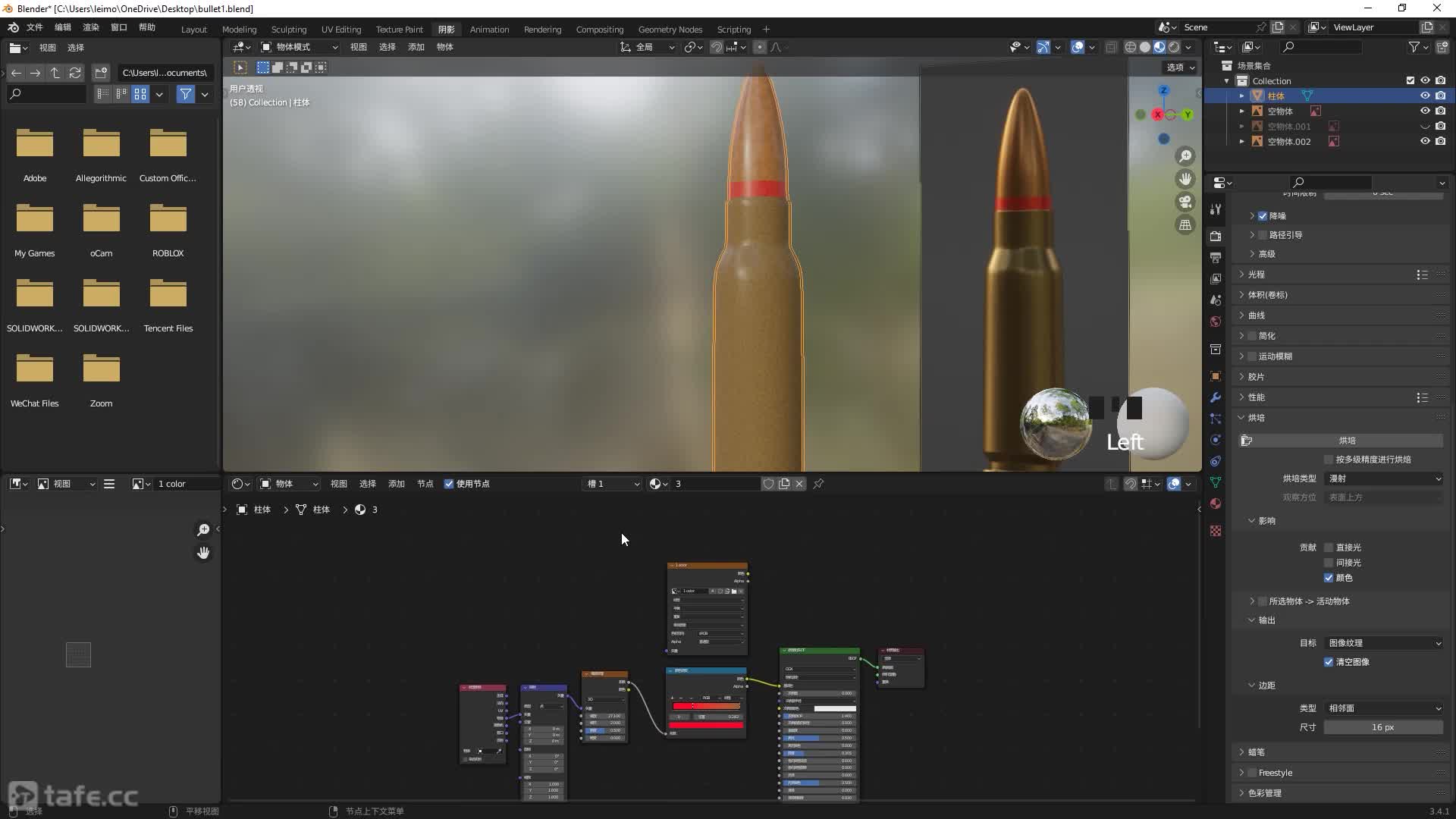This screenshot has height=819, width=1456.
Task: Open the 目标 图像纹理 dropdown
Action: tap(1384, 643)
